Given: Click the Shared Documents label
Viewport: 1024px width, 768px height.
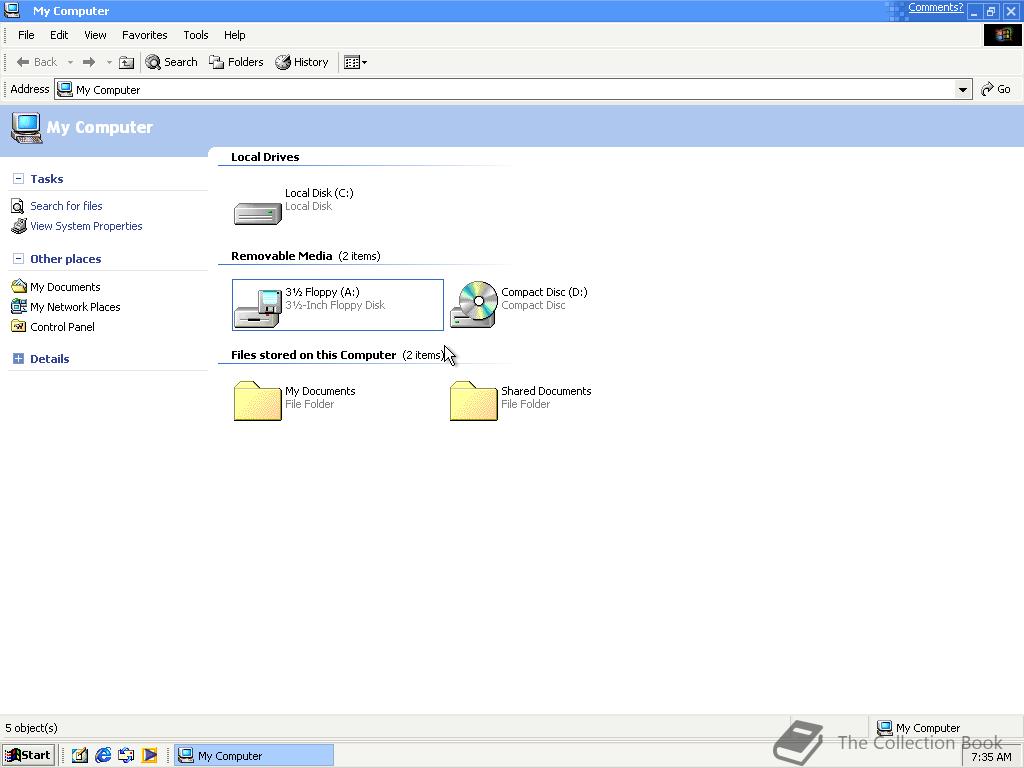Looking at the screenshot, I should click(546, 391).
